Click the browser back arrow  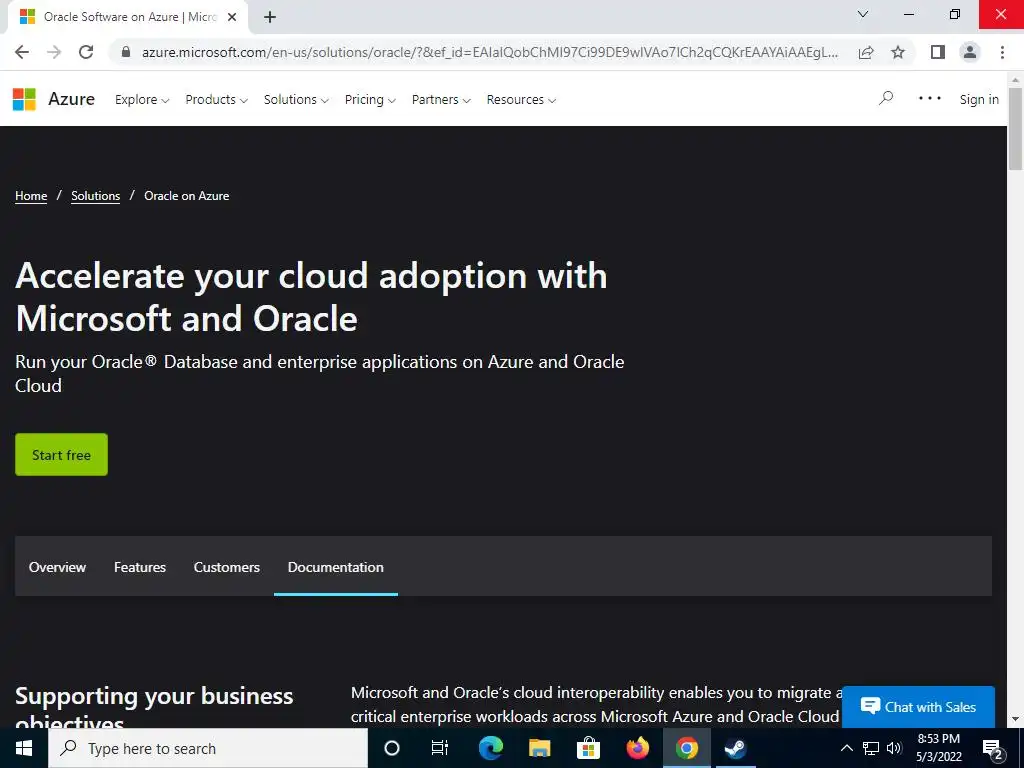tap(22, 52)
